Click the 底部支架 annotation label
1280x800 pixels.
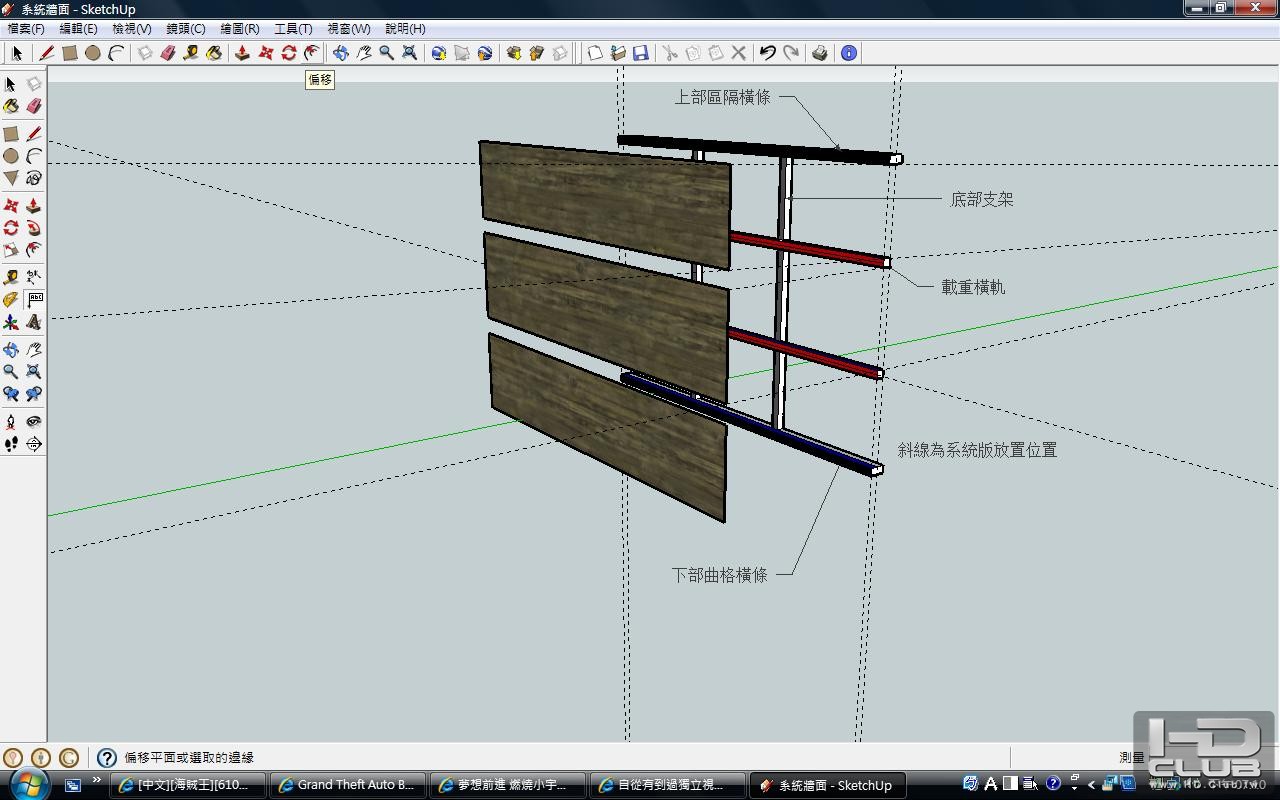tap(981, 200)
